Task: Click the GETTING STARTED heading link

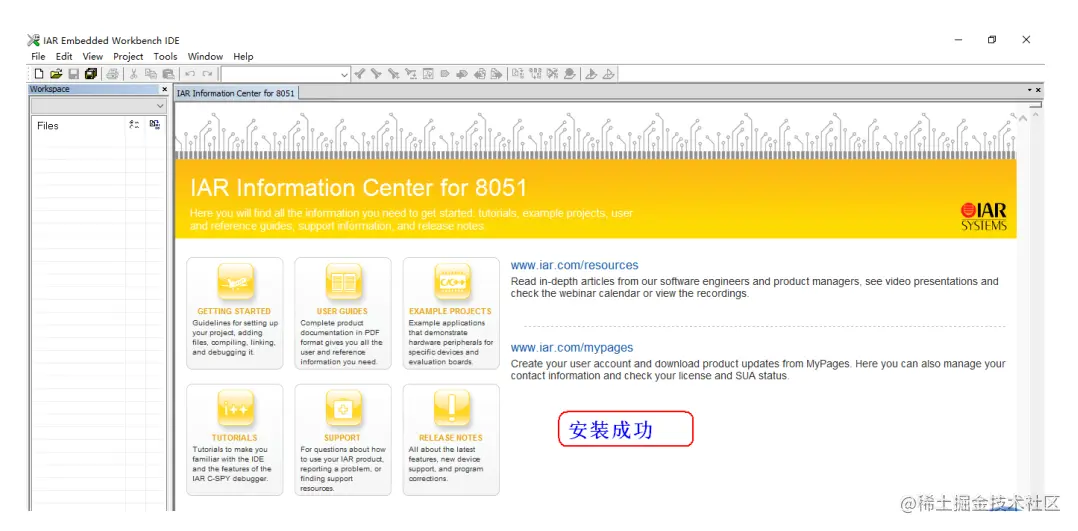Action: pos(234,311)
